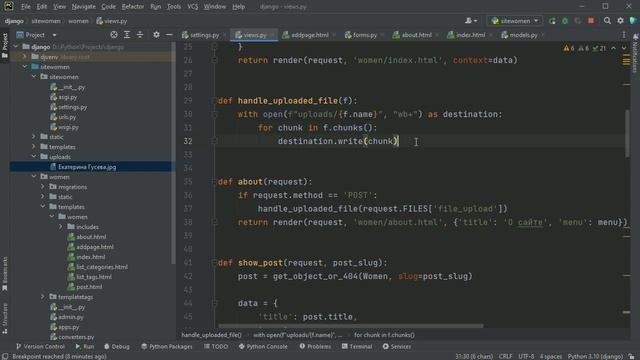Open the File menu

point(26,7)
